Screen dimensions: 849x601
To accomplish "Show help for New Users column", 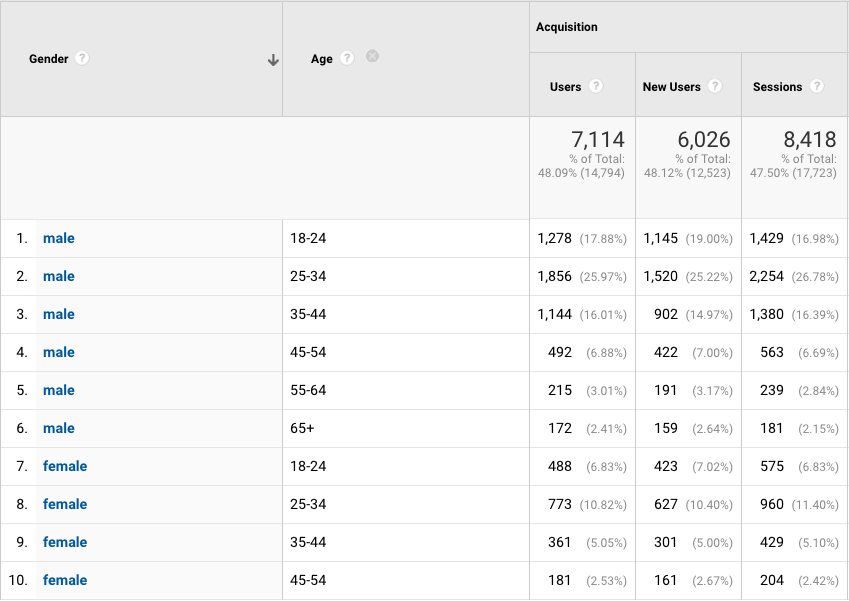I will click(715, 87).
